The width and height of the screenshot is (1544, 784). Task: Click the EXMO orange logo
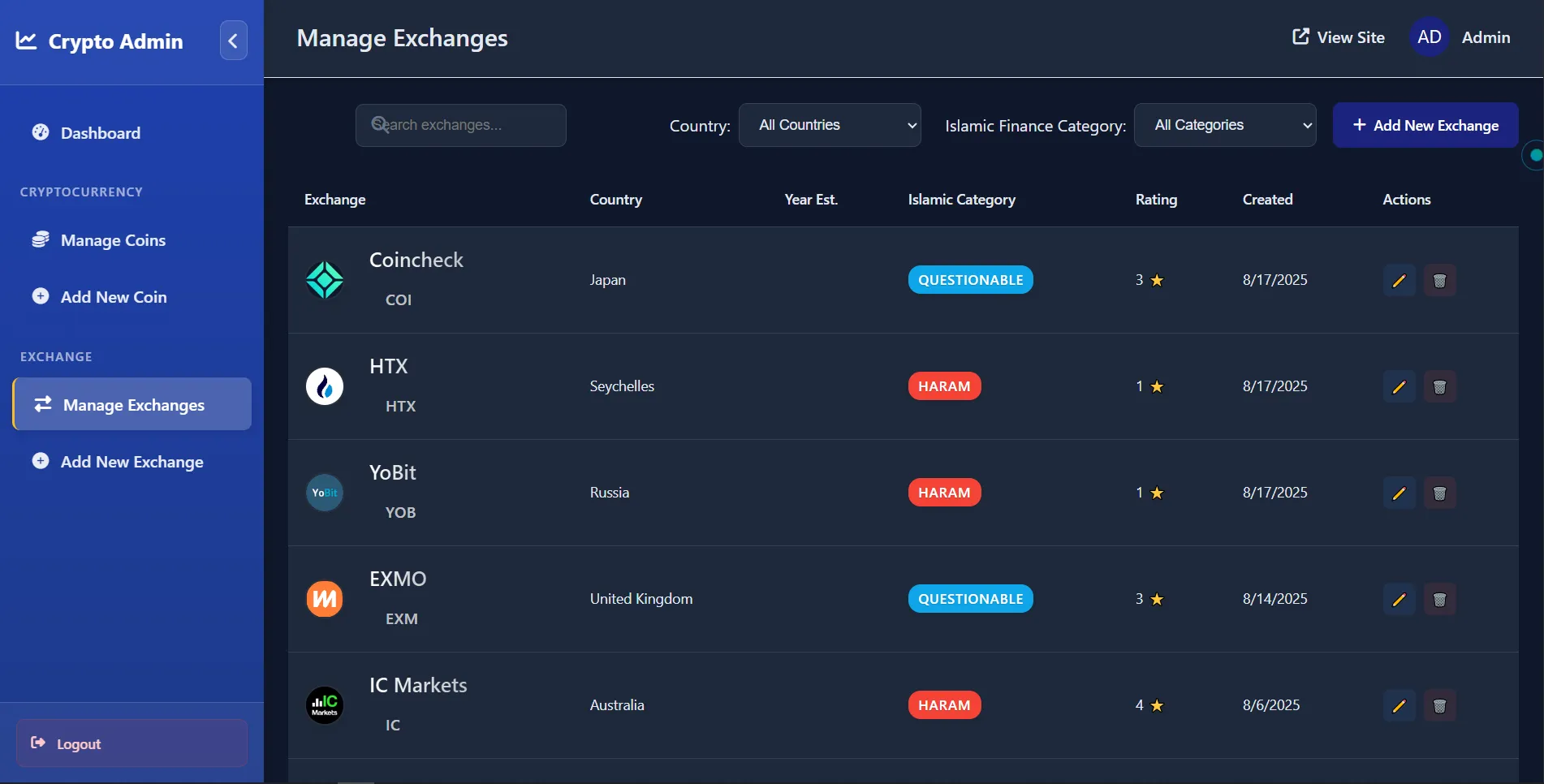tap(325, 599)
